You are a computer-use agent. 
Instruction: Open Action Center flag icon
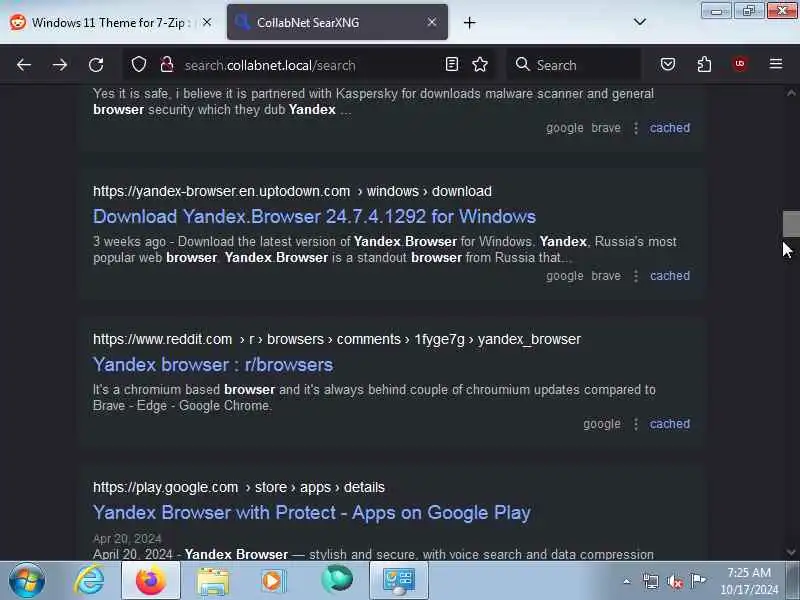[x=698, y=580]
